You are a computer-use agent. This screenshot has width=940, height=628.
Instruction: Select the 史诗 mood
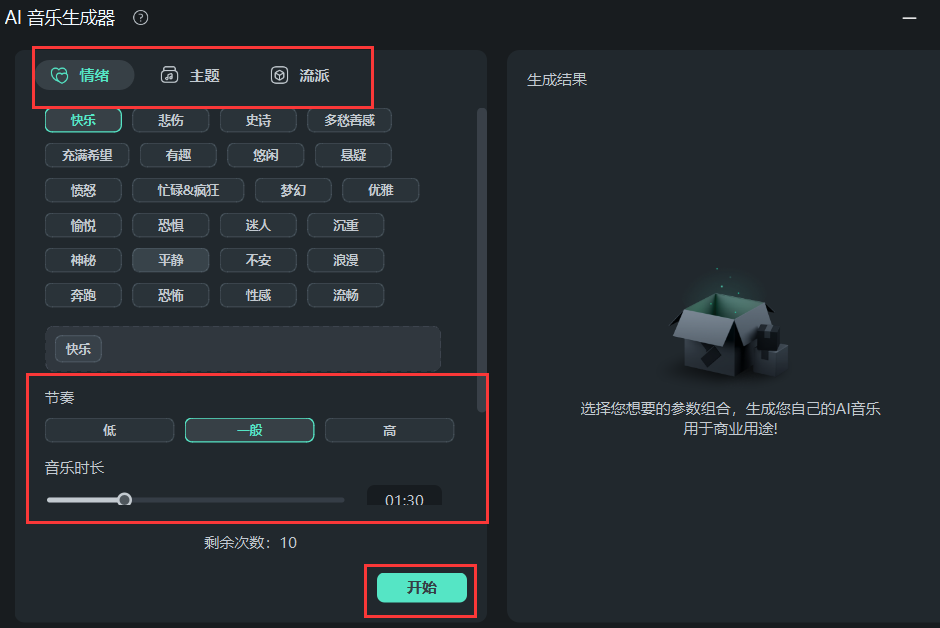point(258,119)
